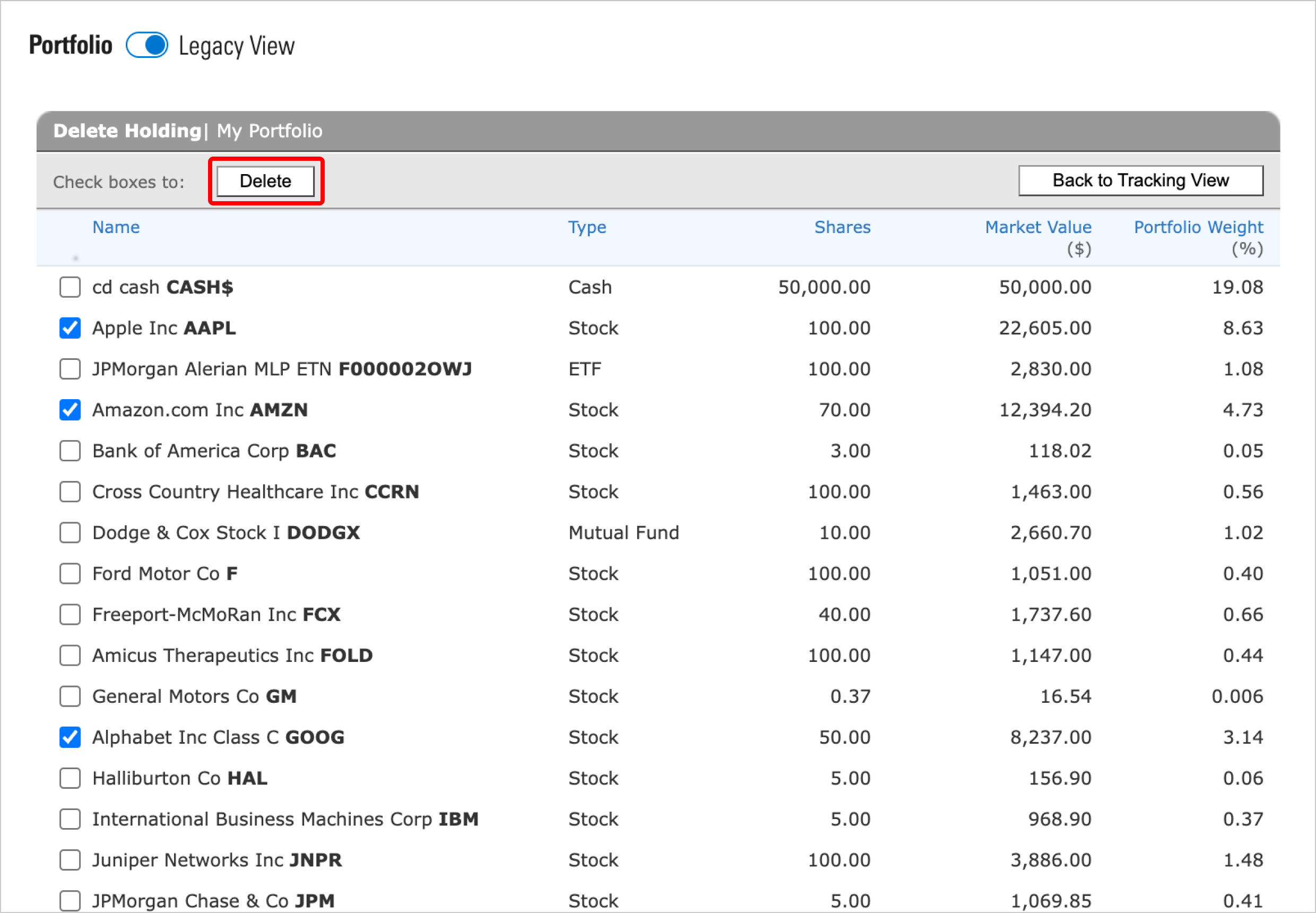
Task: Click the 3,886.00 market value
Action: [x=1051, y=860]
